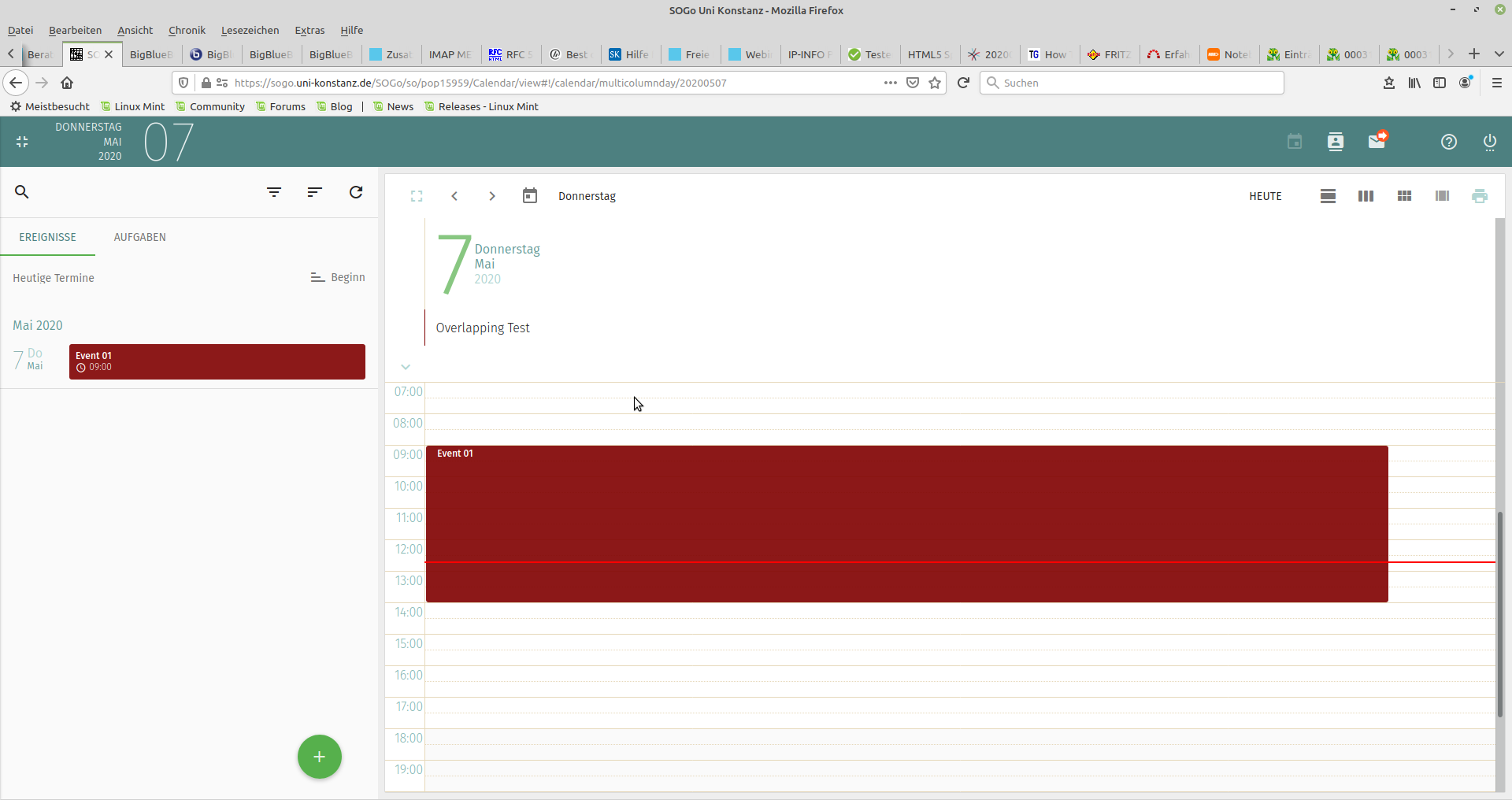Click the HEUTE button
Image resolution: width=1512 pixels, height=800 pixels.
[x=1265, y=196]
